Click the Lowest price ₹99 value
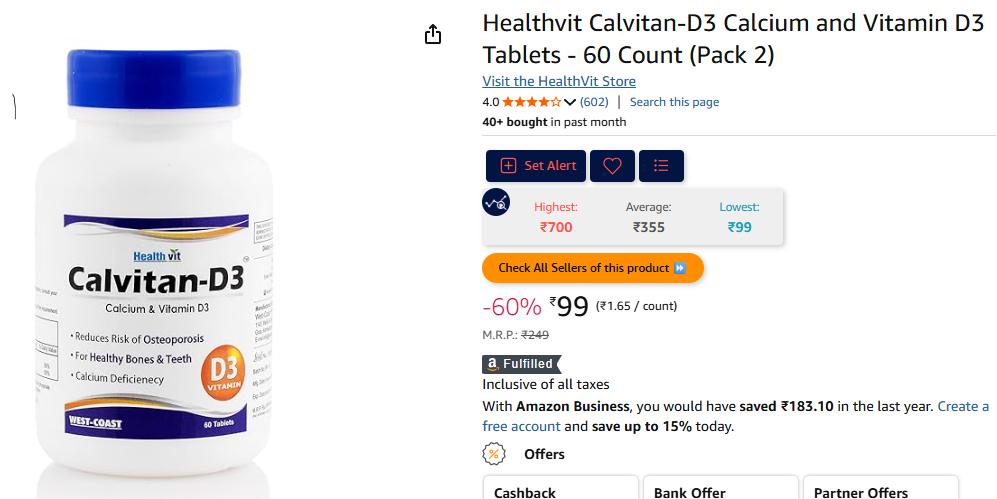Image resolution: width=997 pixels, height=499 pixels. pos(739,227)
